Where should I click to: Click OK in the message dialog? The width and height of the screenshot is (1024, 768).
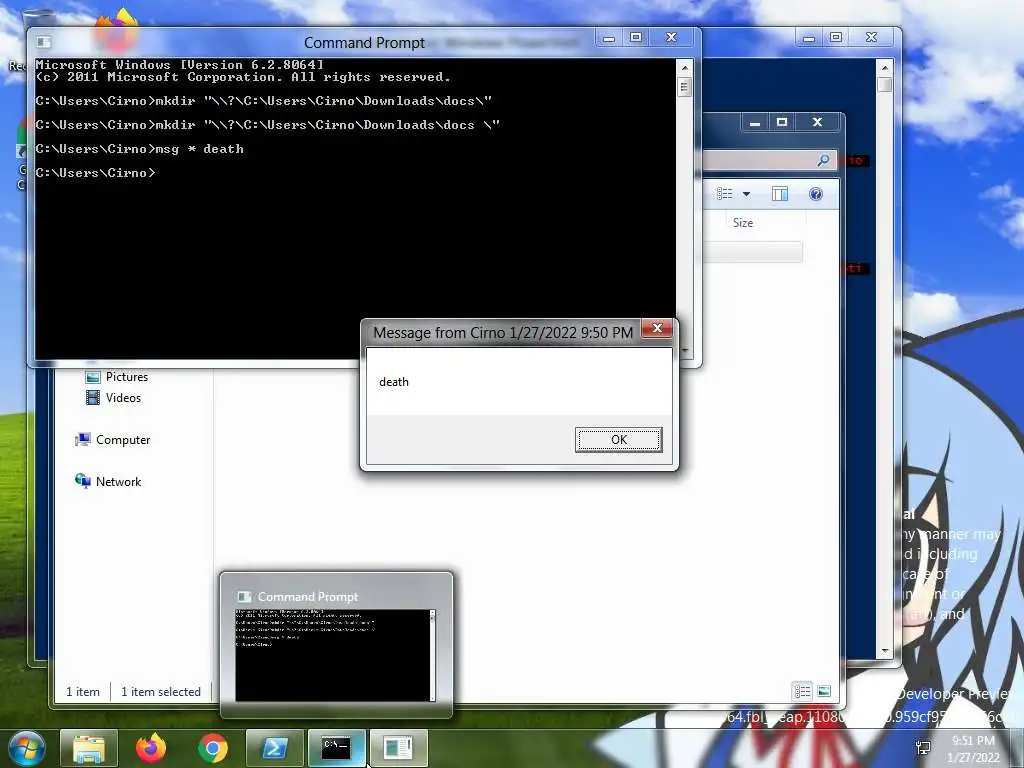tap(618, 440)
